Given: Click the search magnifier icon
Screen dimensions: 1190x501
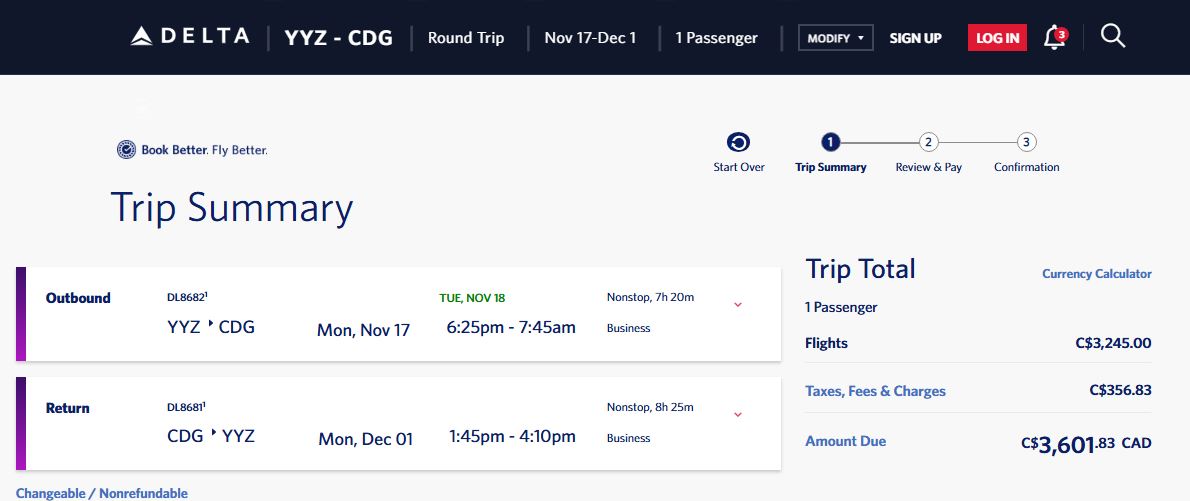Looking at the screenshot, I should 1113,36.
